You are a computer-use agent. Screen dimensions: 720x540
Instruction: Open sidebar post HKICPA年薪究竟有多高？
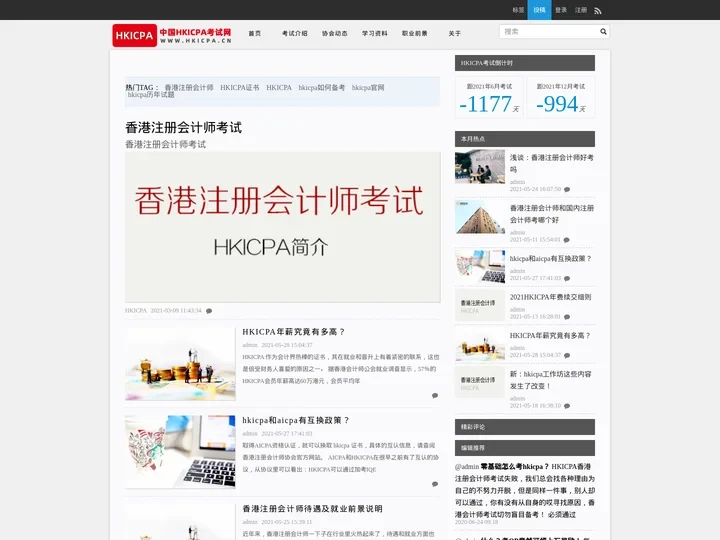pos(550,336)
